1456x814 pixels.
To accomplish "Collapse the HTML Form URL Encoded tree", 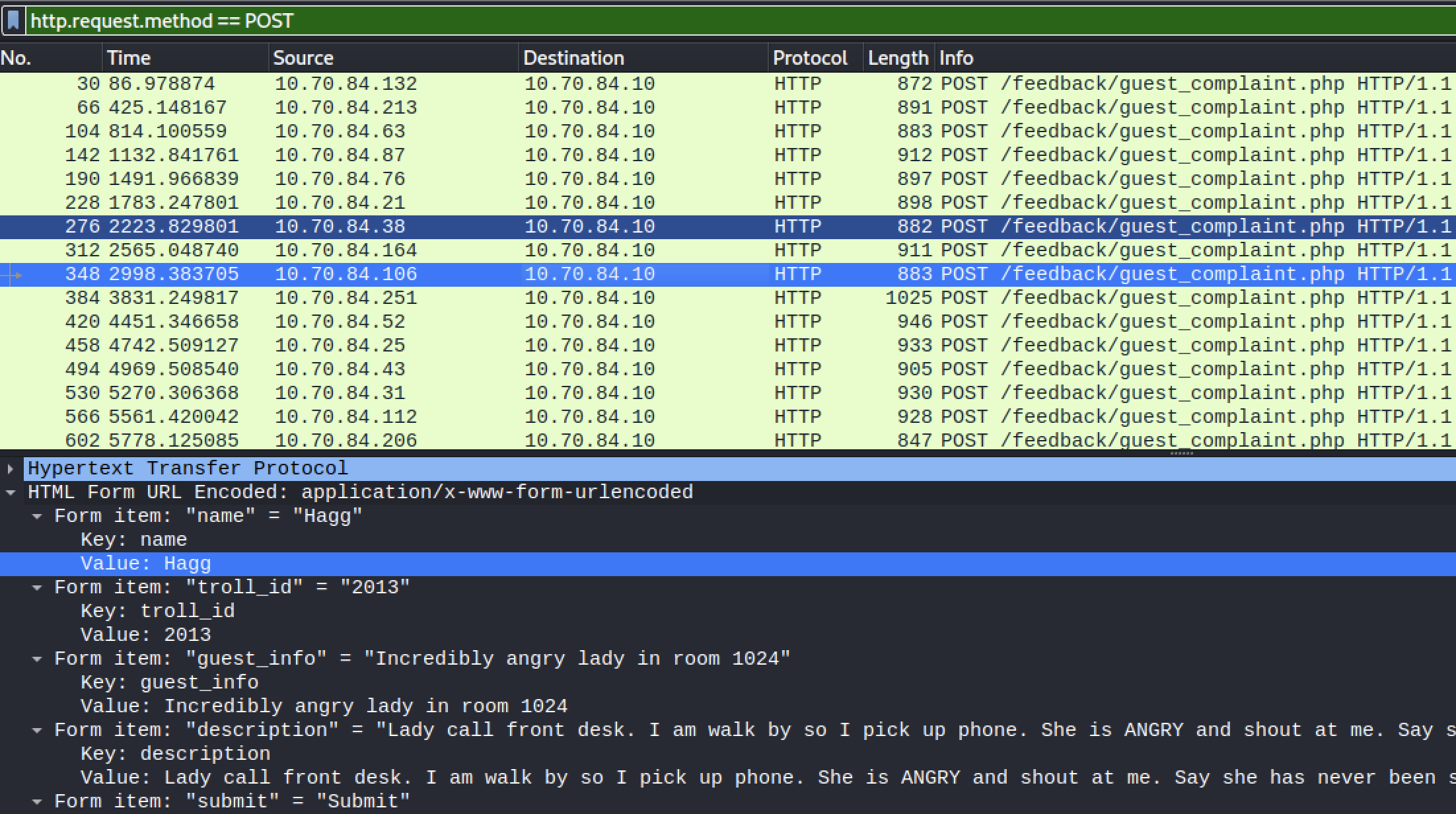I will (x=11, y=492).
